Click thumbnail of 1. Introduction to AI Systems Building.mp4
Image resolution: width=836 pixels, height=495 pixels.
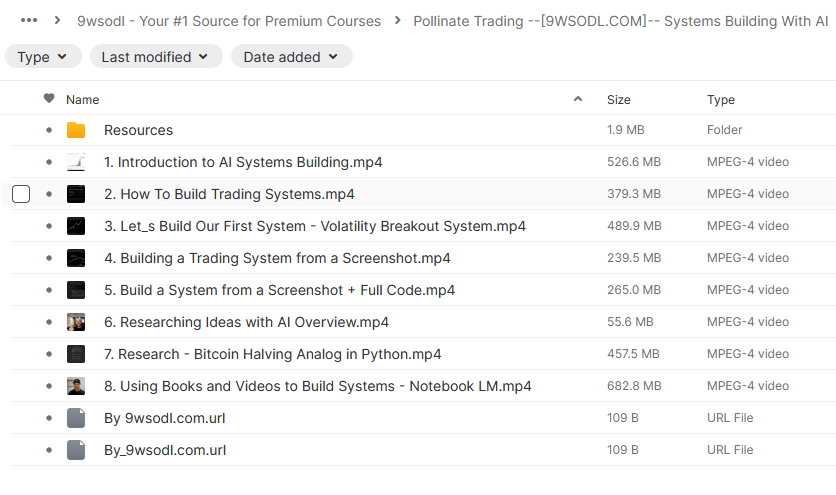pos(76,162)
